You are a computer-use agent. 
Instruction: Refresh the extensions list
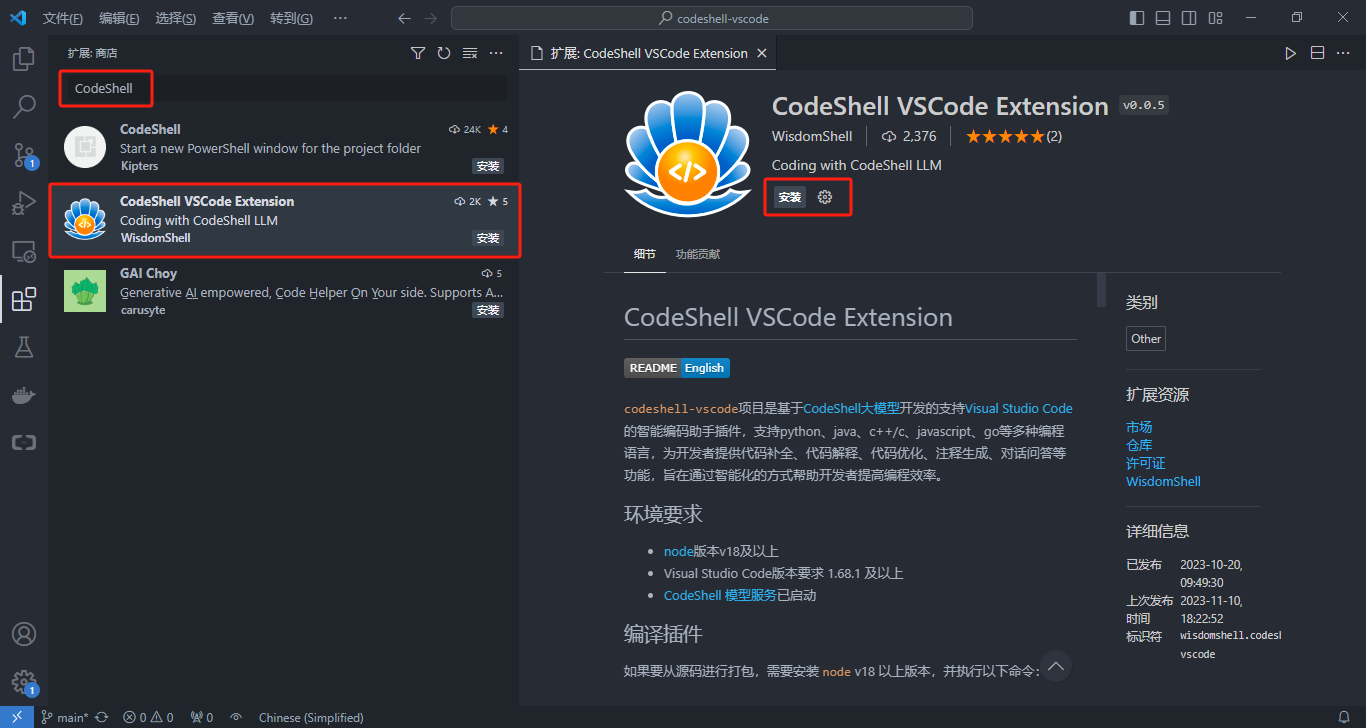click(x=444, y=53)
